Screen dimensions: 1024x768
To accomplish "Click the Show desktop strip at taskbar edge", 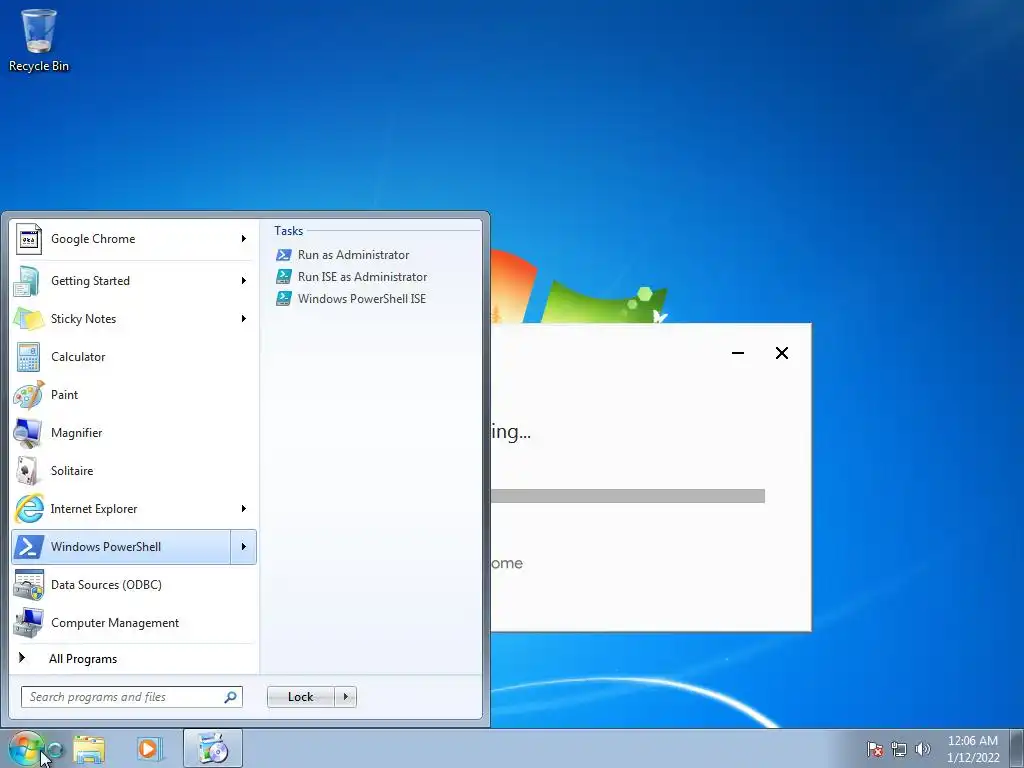I will coord(1017,749).
